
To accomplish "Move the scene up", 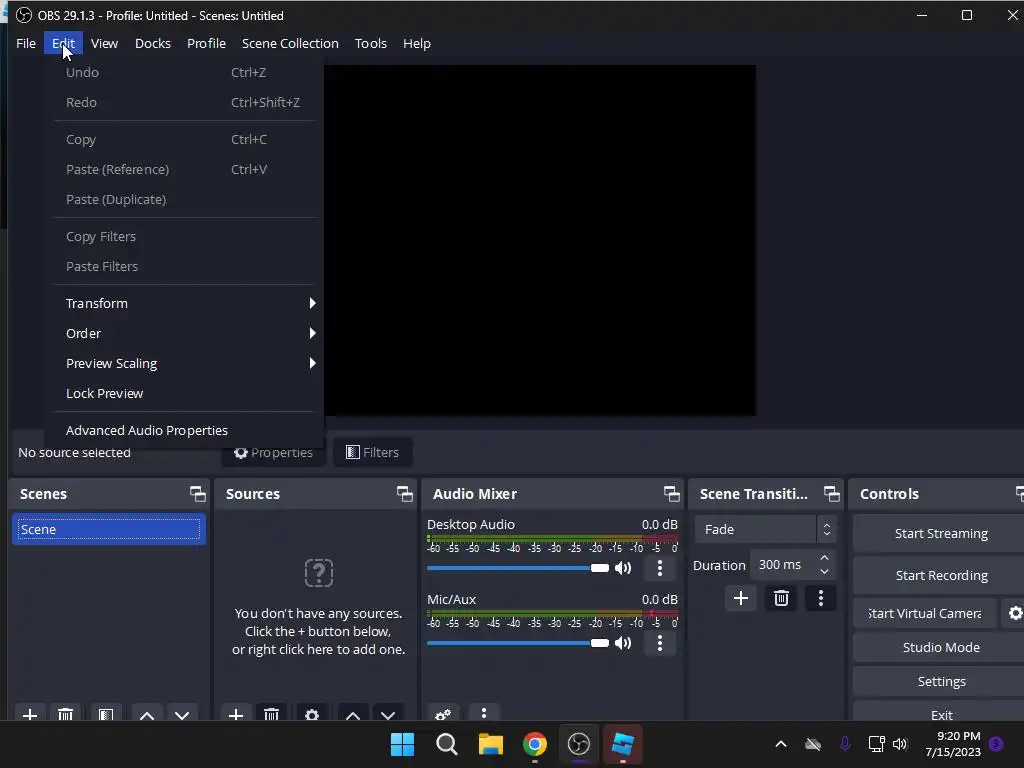I will [x=147, y=714].
